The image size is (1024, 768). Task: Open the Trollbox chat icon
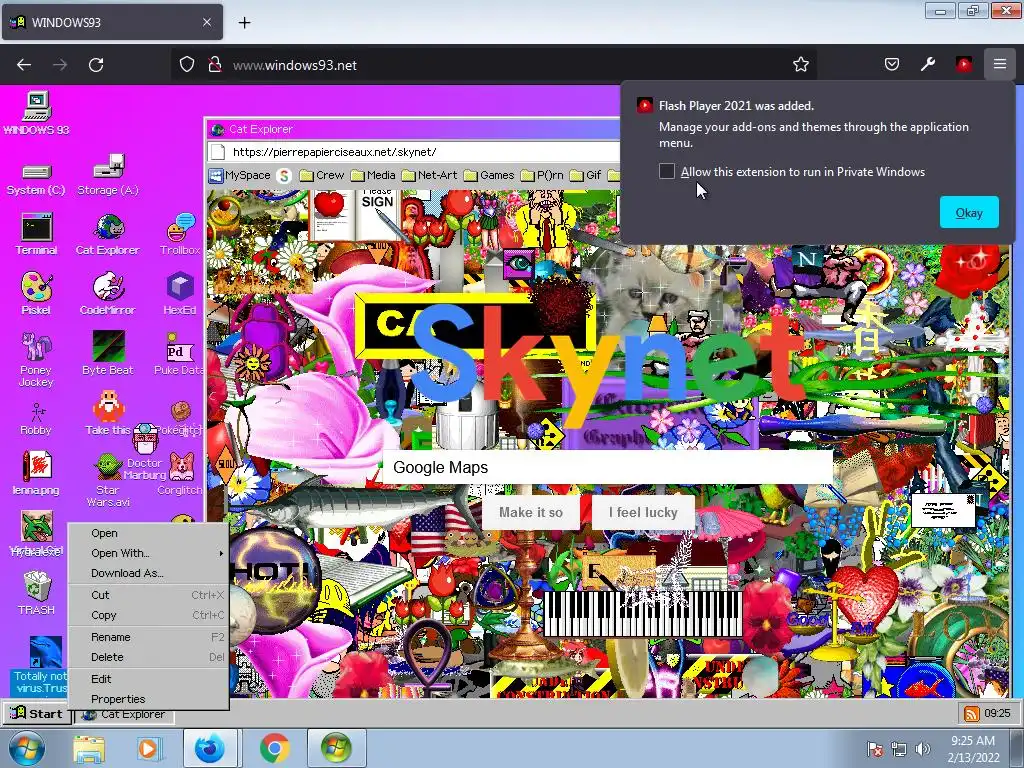[x=180, y=234]
